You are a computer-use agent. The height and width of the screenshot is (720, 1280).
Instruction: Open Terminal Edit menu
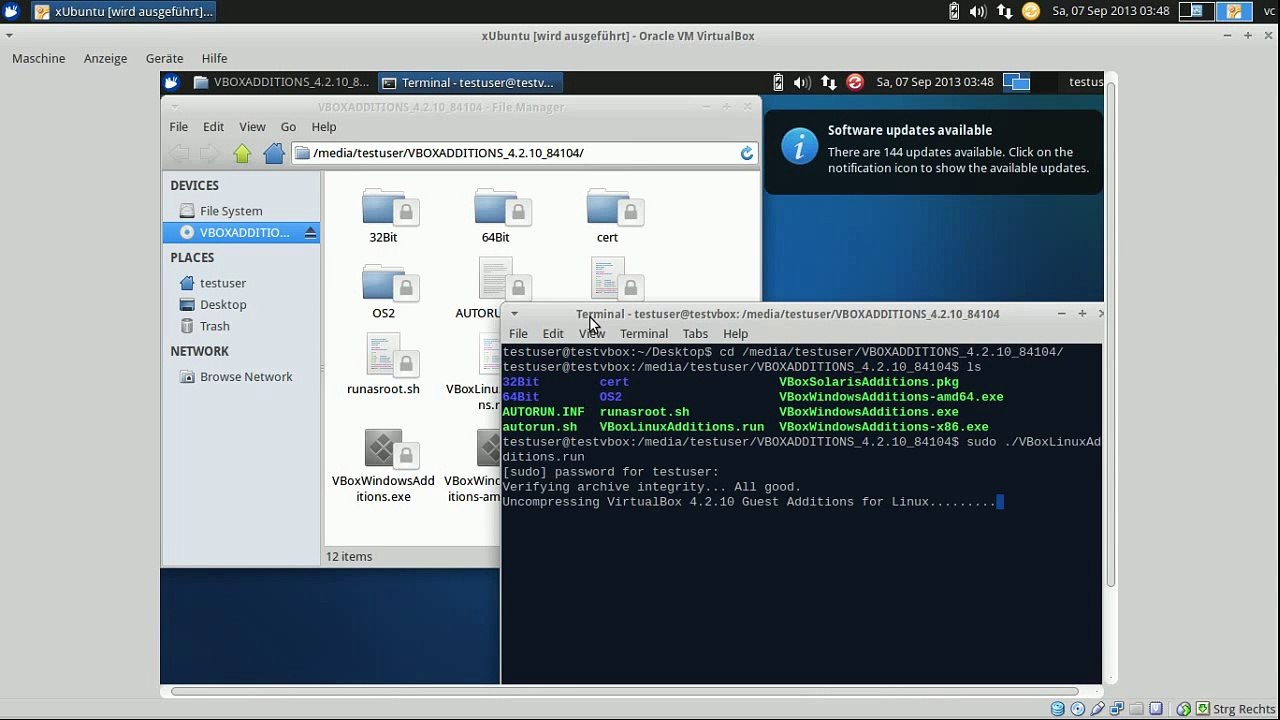click(553, 334)
